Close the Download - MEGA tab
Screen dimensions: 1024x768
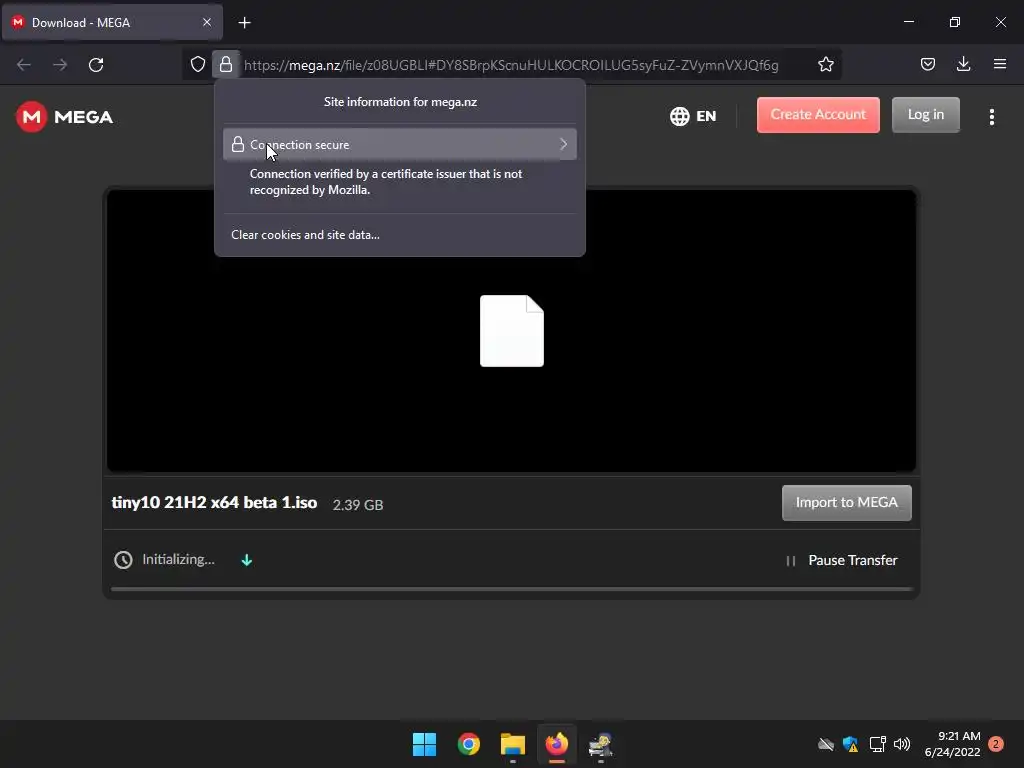(206, 22)
